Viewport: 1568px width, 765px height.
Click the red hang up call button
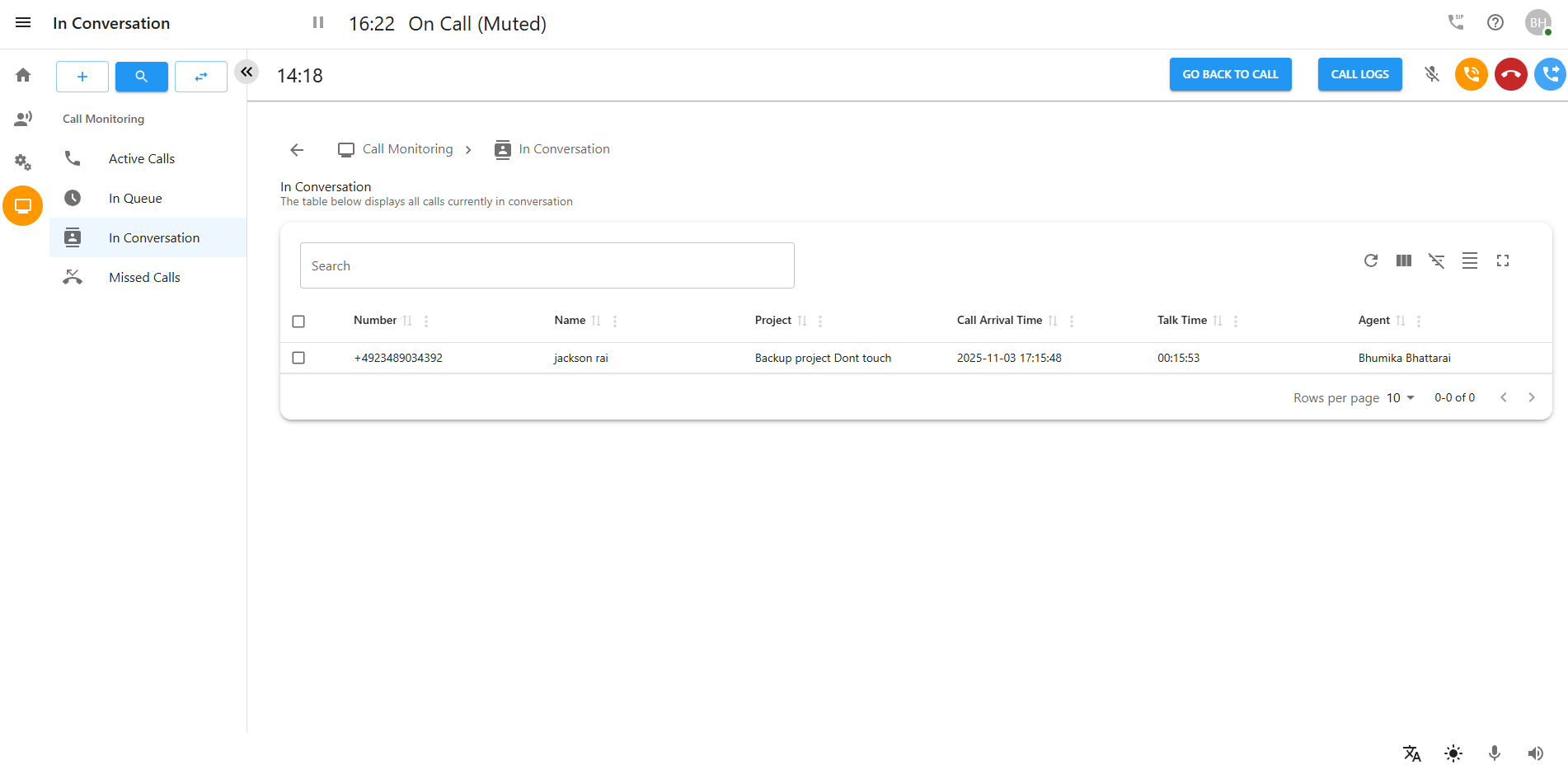(1510, 74)
